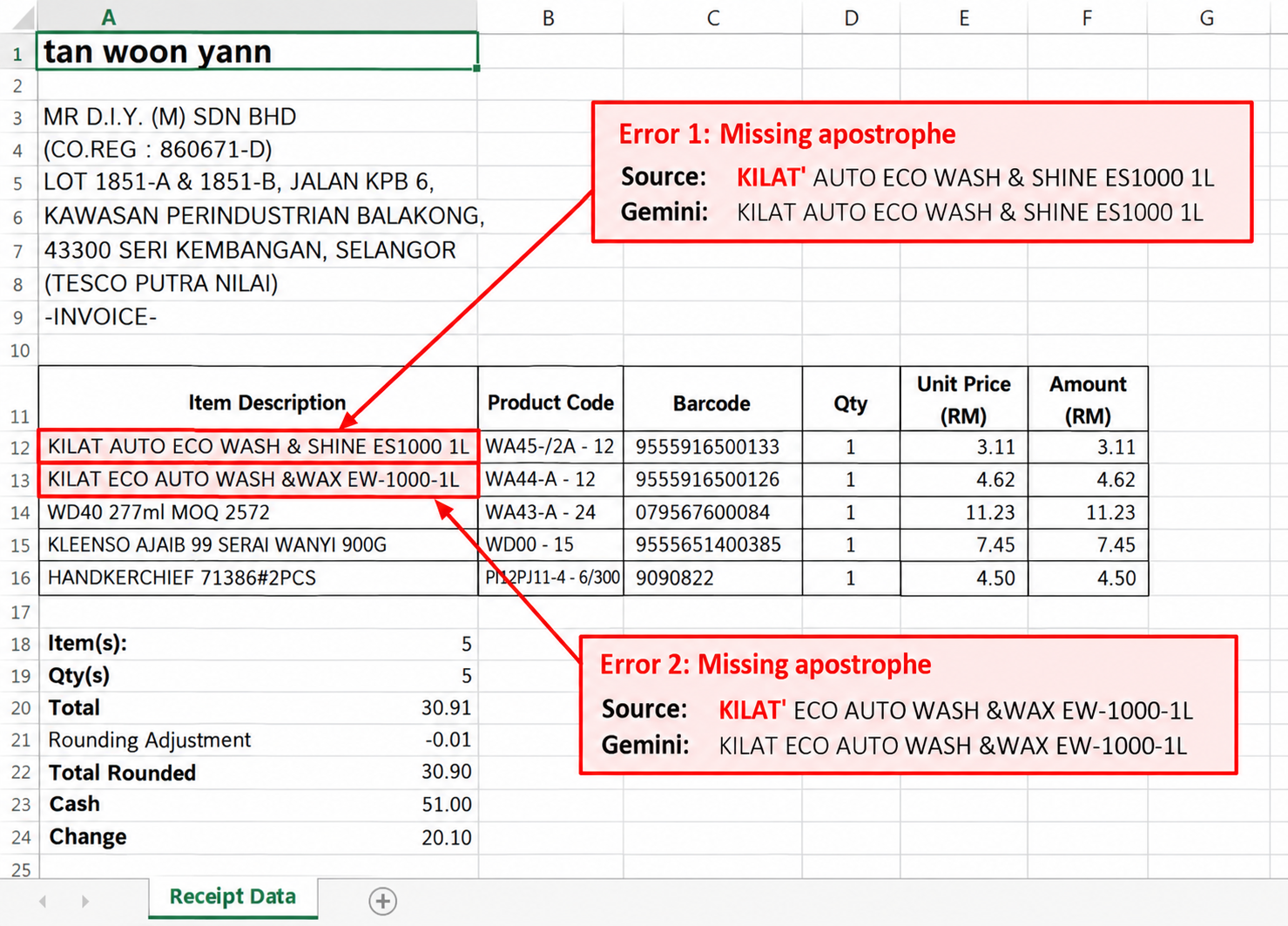The height and width of the screenshot is (926, 1288).
Task: Select the 'Barcode' header cell
Action: coord(712,399)
